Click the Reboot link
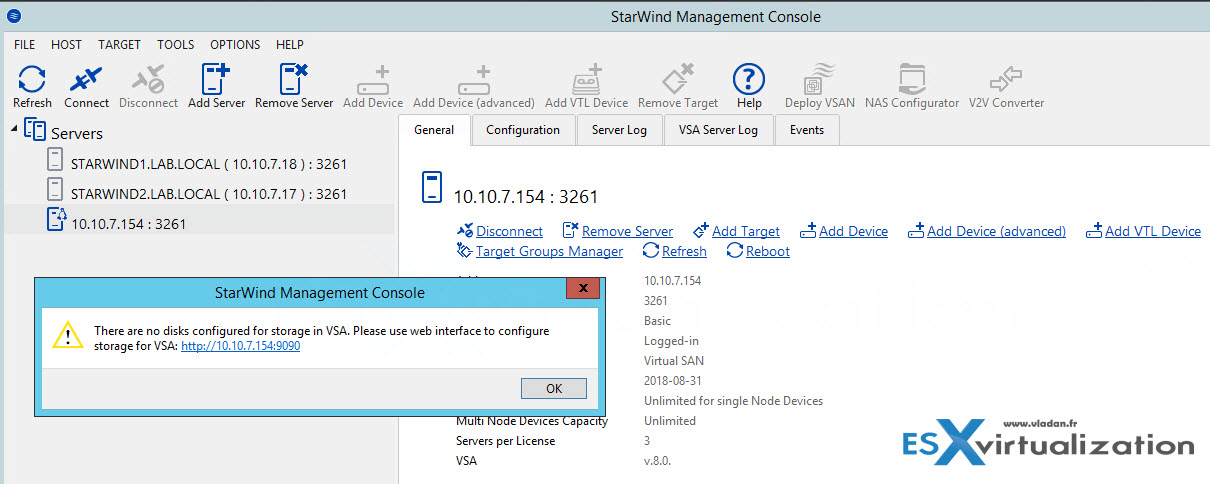Viewport: 1210px width, 484px height. pyautogui.click(x=768, y=251)
